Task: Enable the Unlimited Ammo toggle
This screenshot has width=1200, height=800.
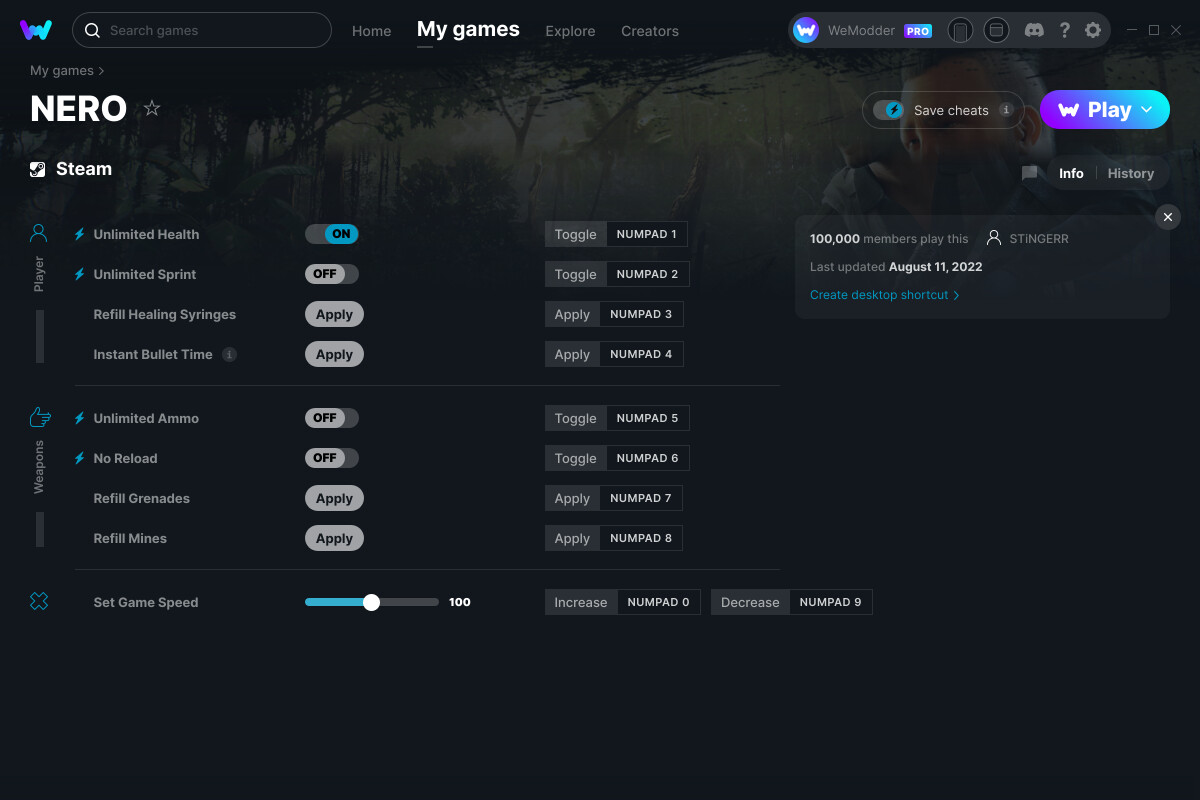Action: point(332,418)
